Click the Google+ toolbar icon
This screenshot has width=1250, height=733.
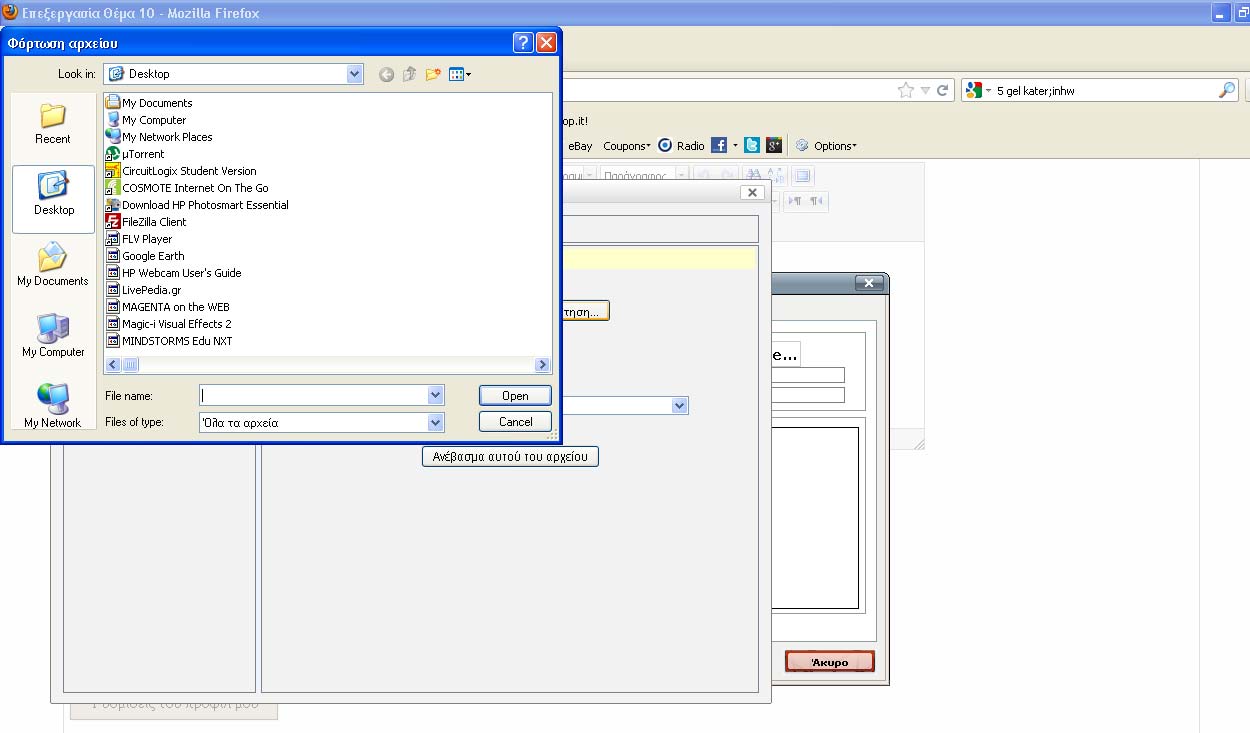774,146
